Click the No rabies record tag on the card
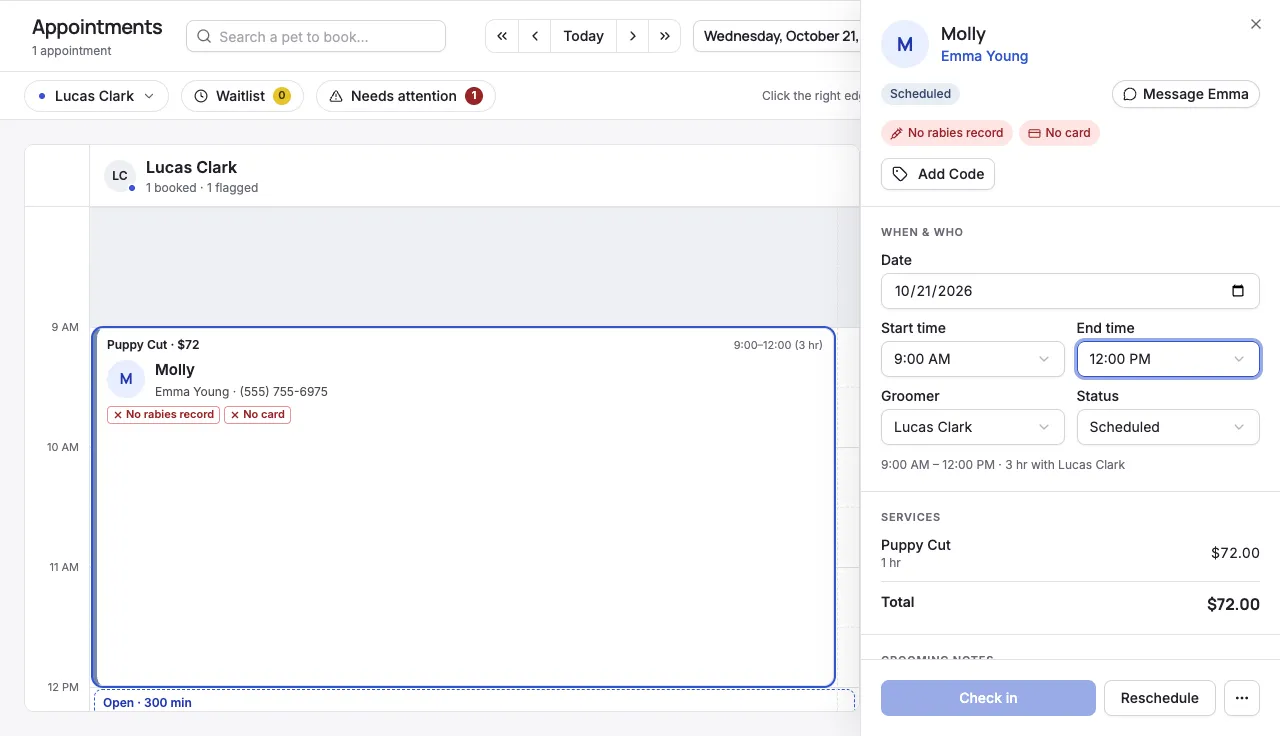Image resolution: width=1280 pixels, height=736 pixels. pos(163,415)
